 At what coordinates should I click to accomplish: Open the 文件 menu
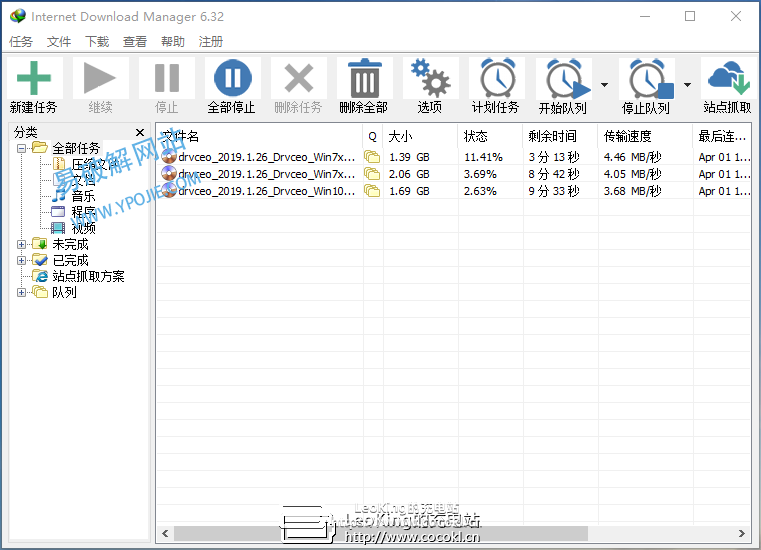pos(59,42)
